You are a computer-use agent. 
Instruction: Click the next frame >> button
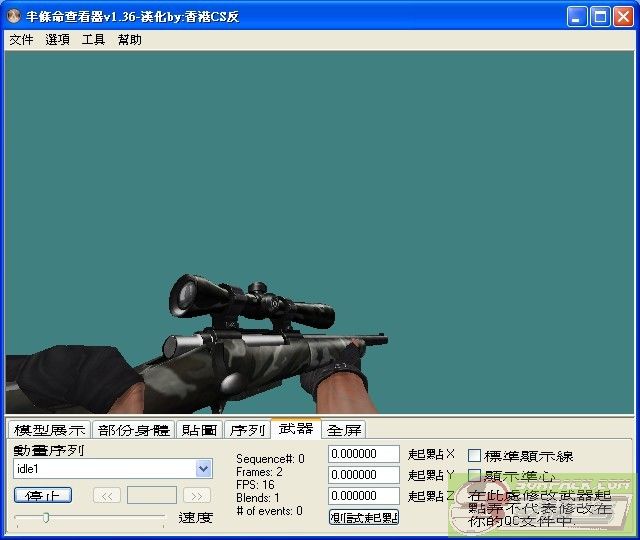pyautogui.click(x=197, y=495)
